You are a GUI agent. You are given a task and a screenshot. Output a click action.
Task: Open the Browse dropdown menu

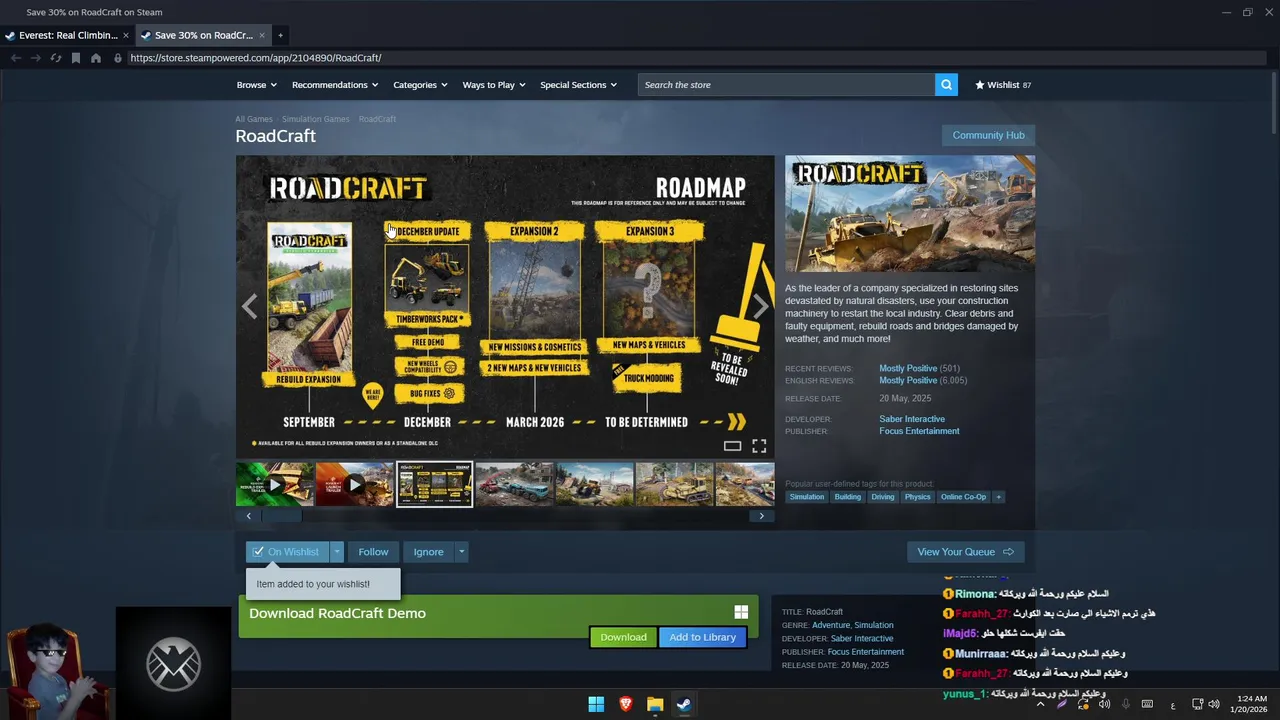coord(257,85)
